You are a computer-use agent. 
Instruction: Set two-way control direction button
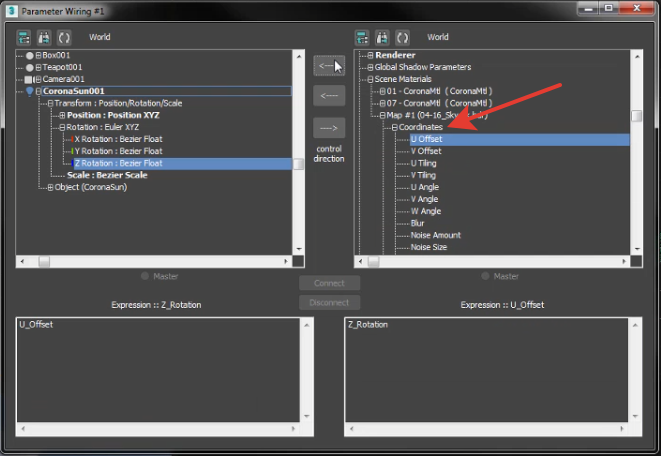click(329, 66)
